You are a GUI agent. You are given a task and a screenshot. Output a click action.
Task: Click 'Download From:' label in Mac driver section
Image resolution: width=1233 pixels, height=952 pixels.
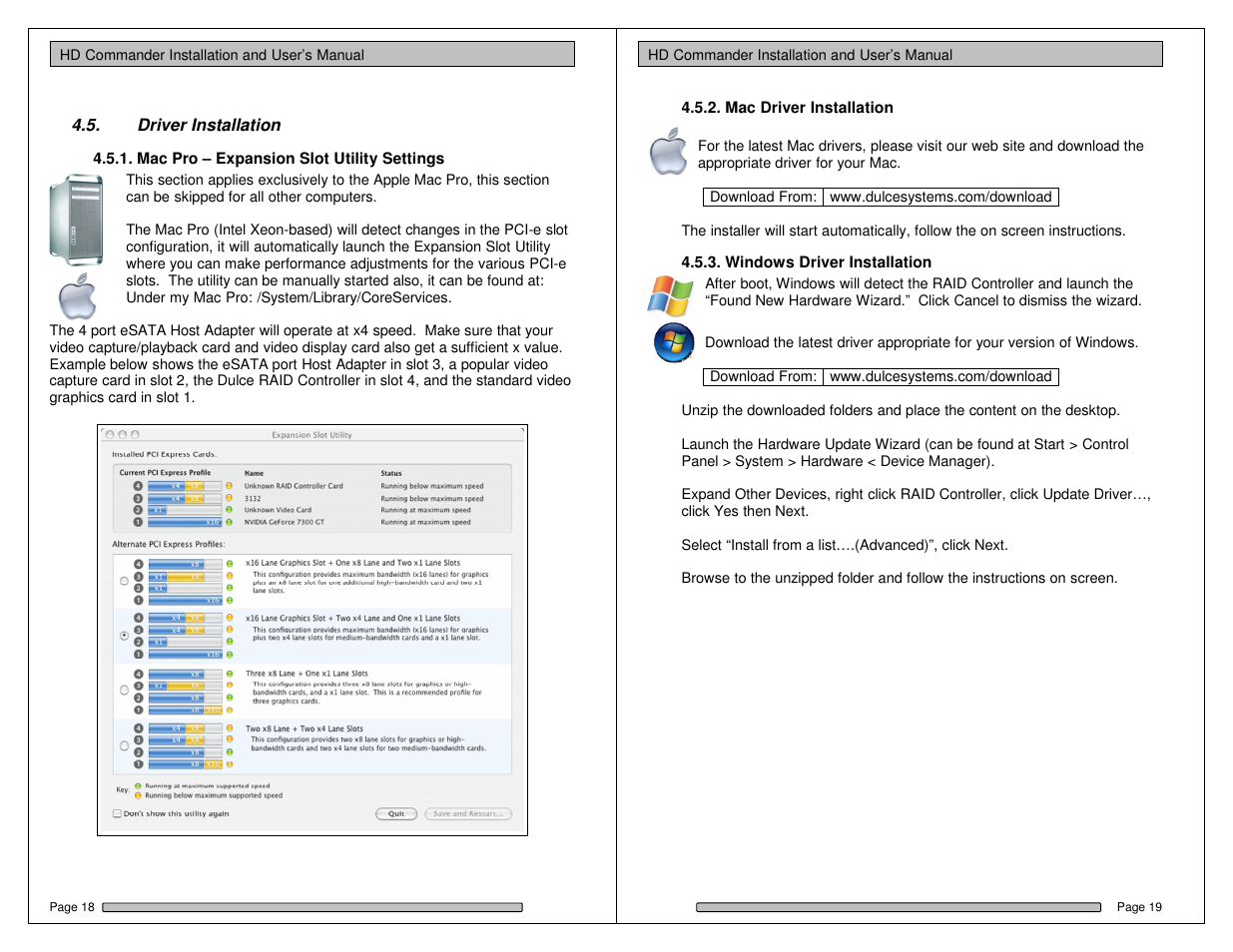763,198
